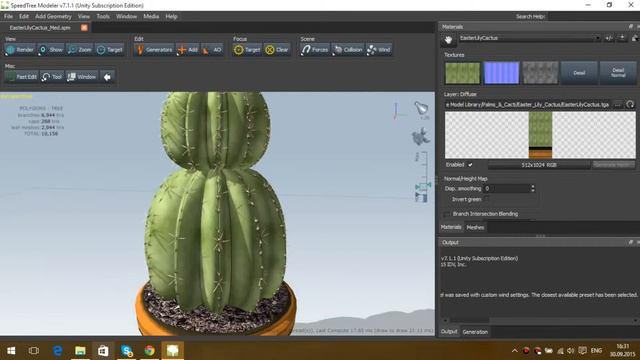Click the wind fan icon in viewport

coord(420,136)
